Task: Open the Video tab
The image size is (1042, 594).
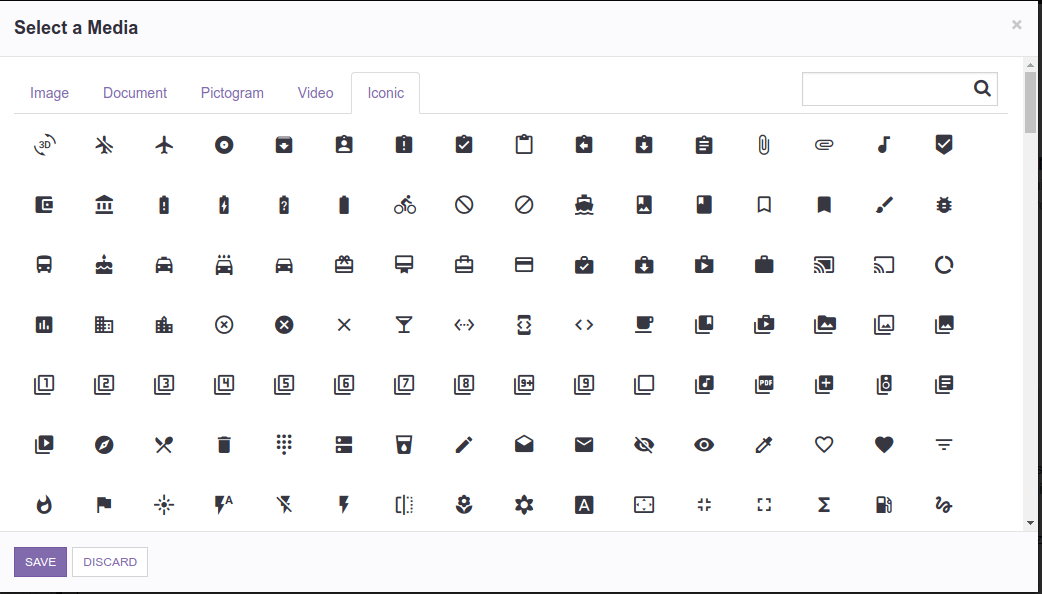Action: point(315,92)
